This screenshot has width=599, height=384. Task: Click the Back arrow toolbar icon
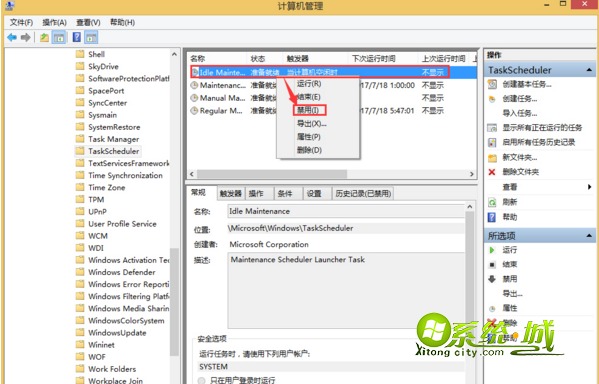[x=12, y=37]
